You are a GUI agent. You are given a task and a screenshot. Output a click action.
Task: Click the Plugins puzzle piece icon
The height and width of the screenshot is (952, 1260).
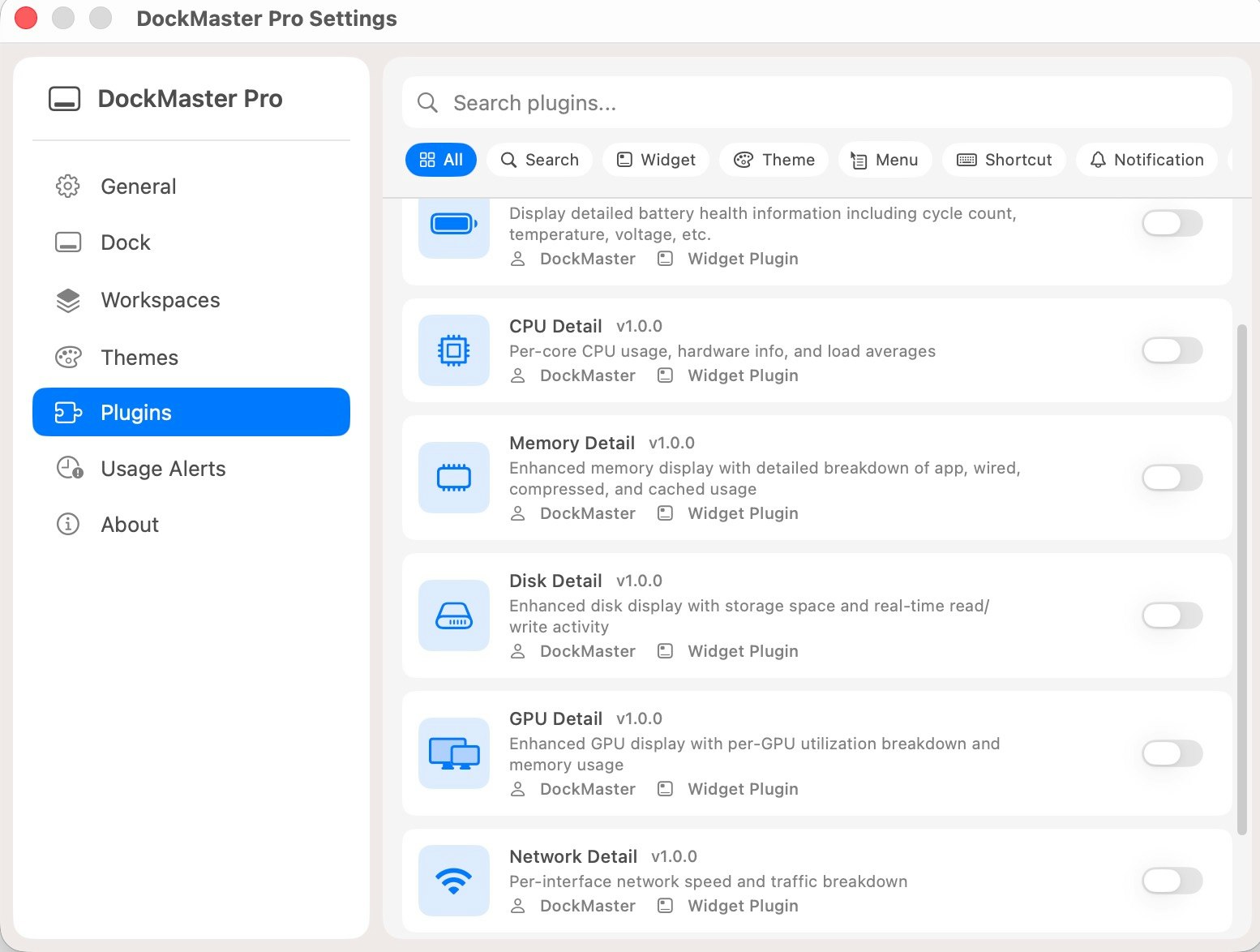(x=68, y=413)
